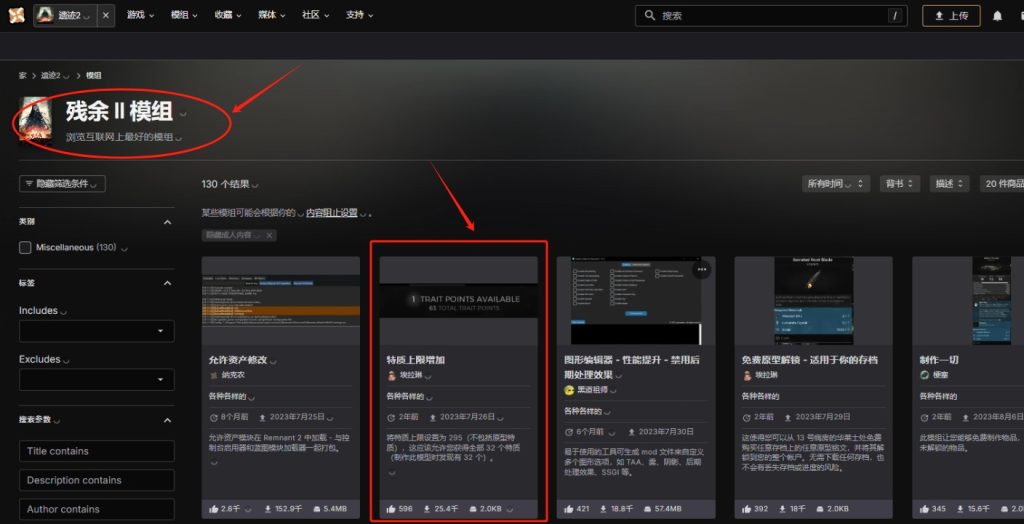This screenshot has width=1024, height=524.
Task: Click into the 搜索 search field
Action: point(771,16)
